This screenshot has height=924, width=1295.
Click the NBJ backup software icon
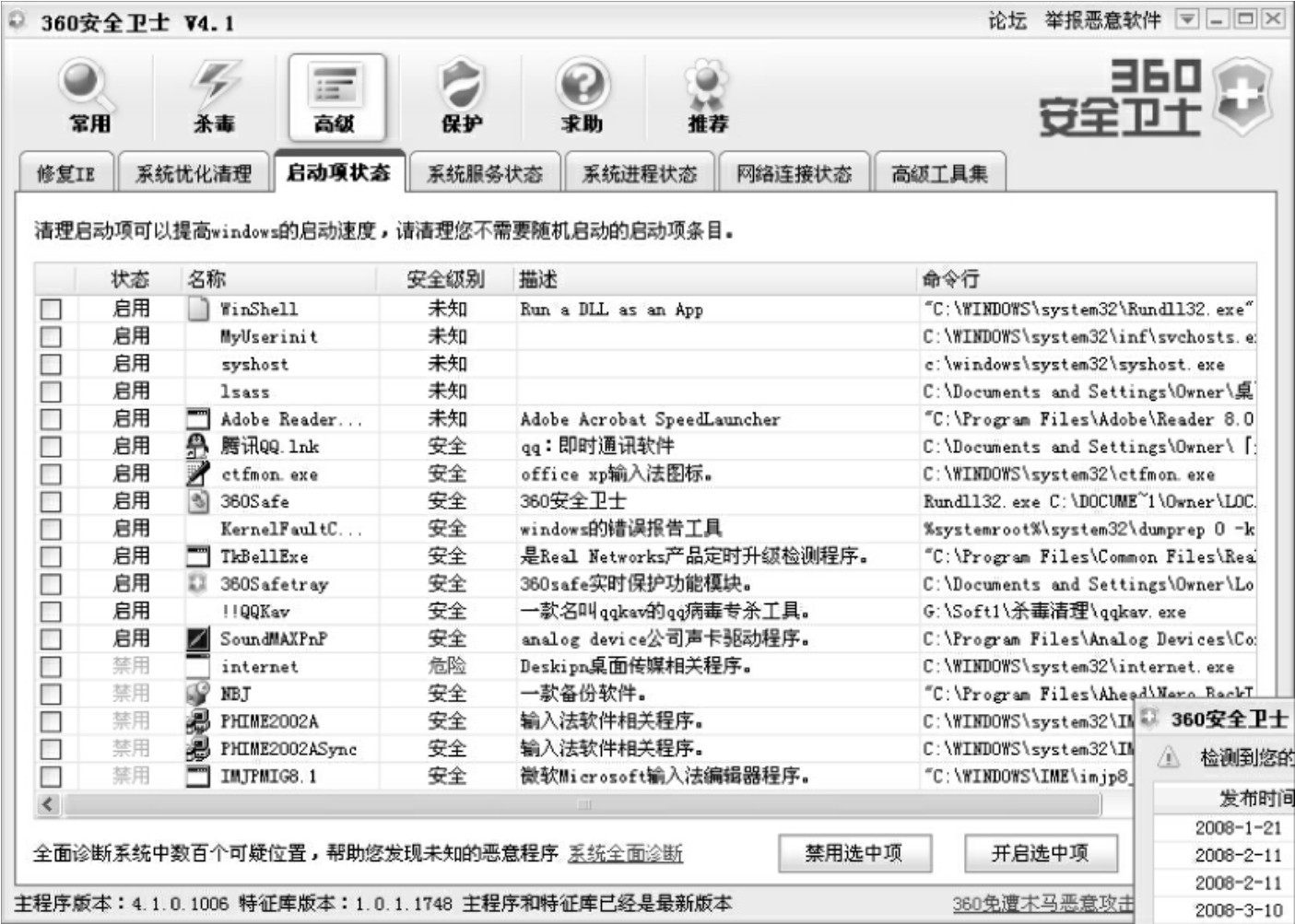(198, 693)
